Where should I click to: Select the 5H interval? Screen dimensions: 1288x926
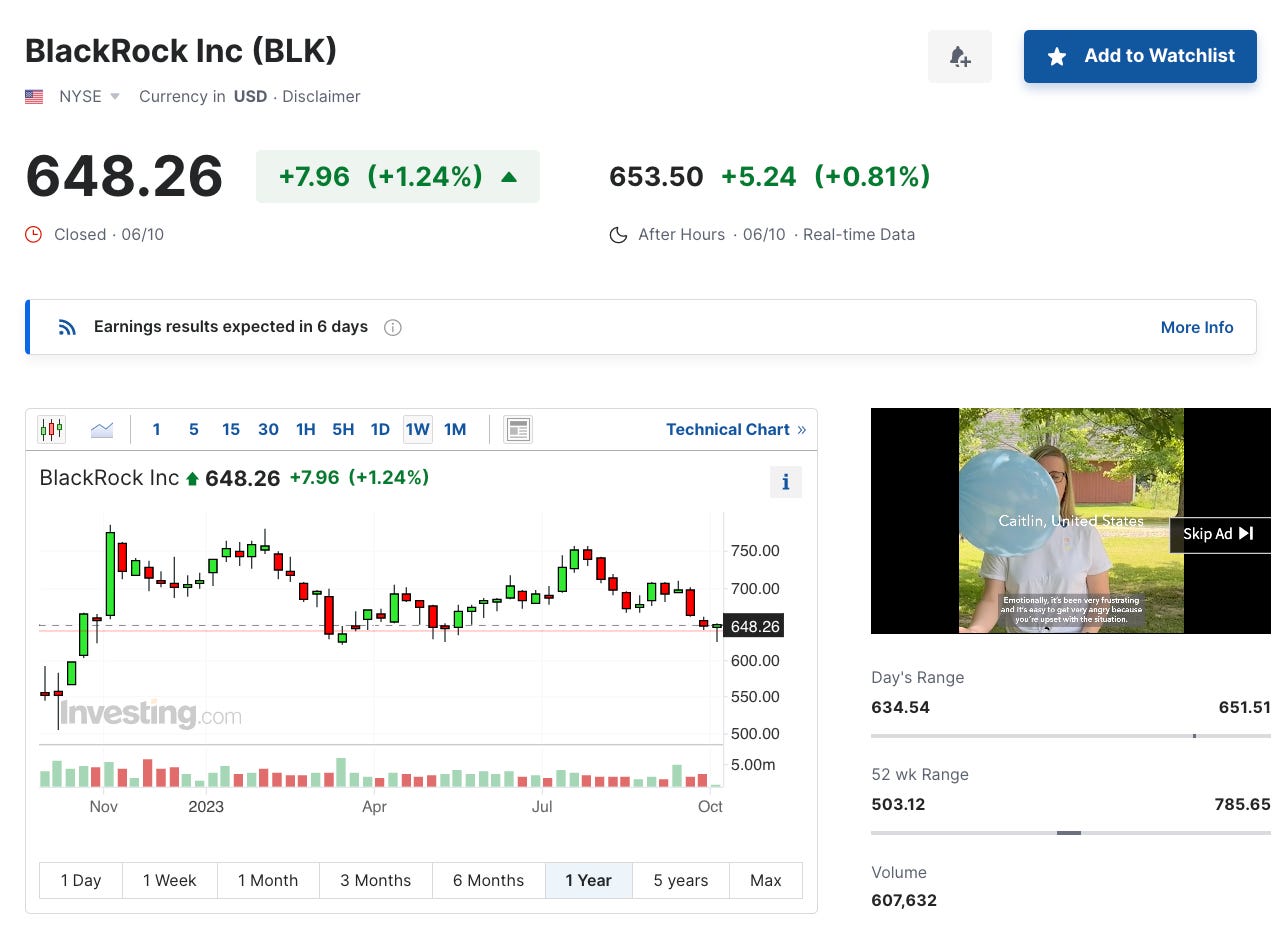pyautogui.click(x=343, y=429)
